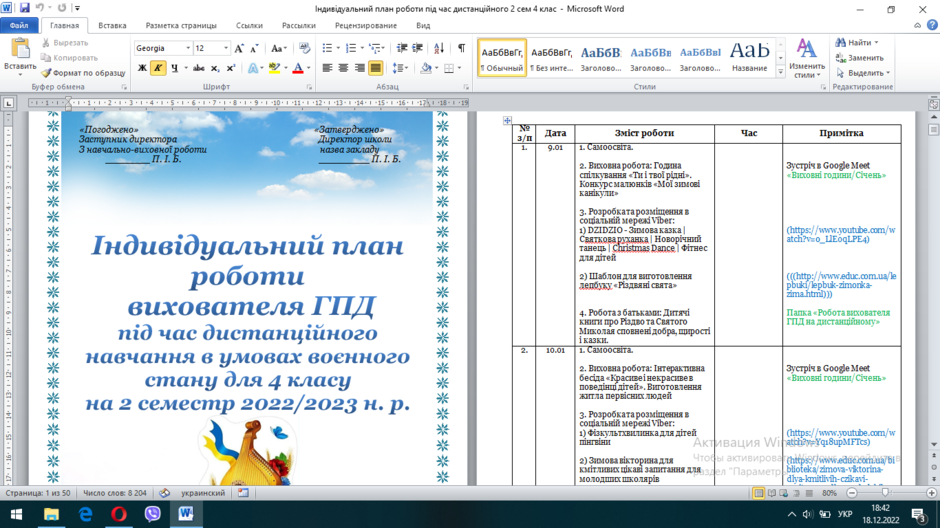Open the Text Effects glowing A icon
940x528 pixels.
pos(253,68)
